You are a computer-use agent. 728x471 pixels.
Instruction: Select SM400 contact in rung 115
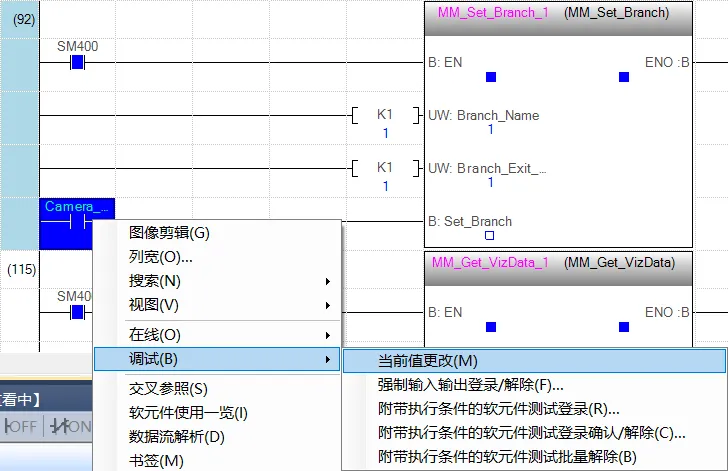[78, 313]
